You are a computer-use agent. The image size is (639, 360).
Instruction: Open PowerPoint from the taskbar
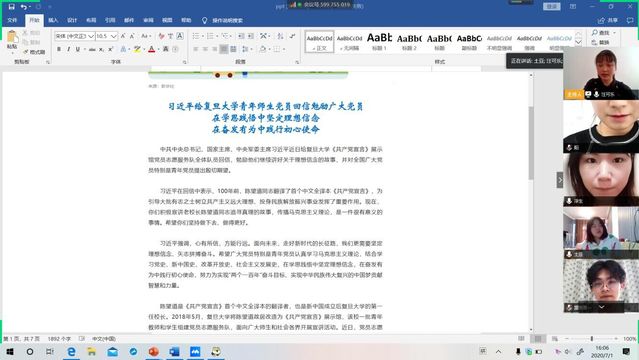(x=154, y=351)
